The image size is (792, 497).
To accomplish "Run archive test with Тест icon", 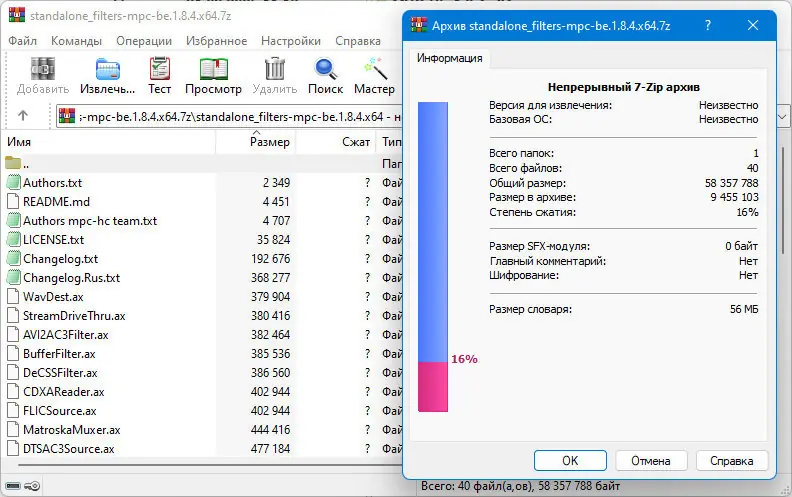I will point(160,69).
